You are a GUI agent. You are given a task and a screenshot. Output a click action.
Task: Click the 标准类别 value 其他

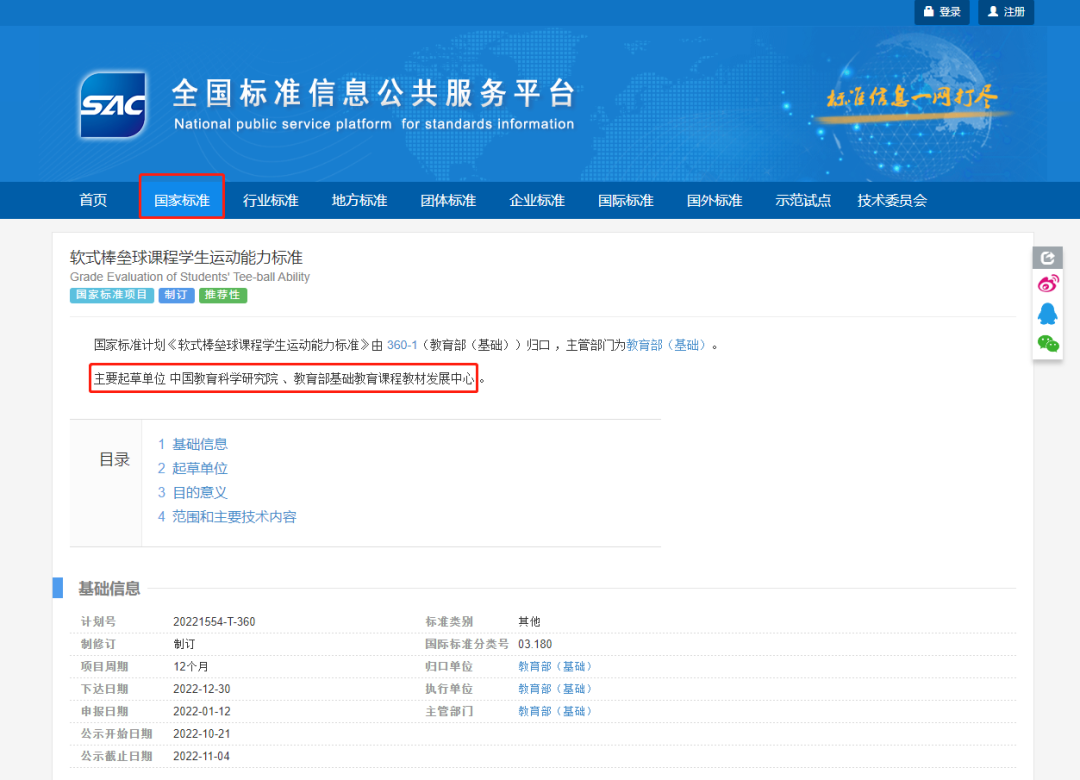point(529,622)
